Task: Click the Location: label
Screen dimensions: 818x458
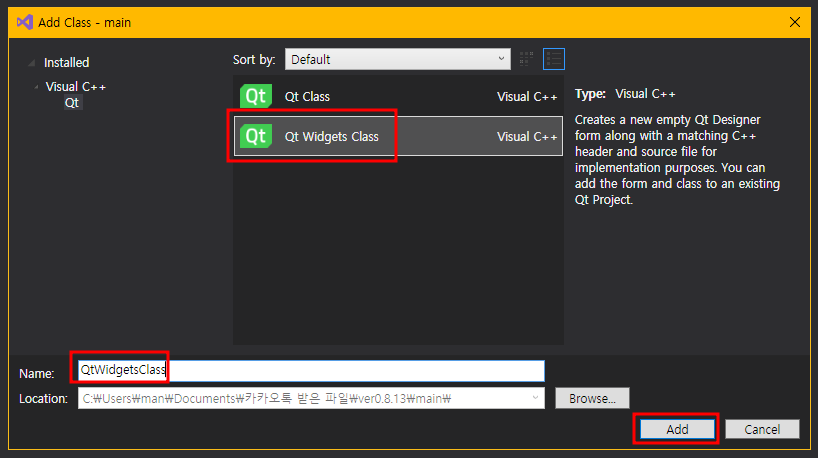Action: click(x=43, y=399)
